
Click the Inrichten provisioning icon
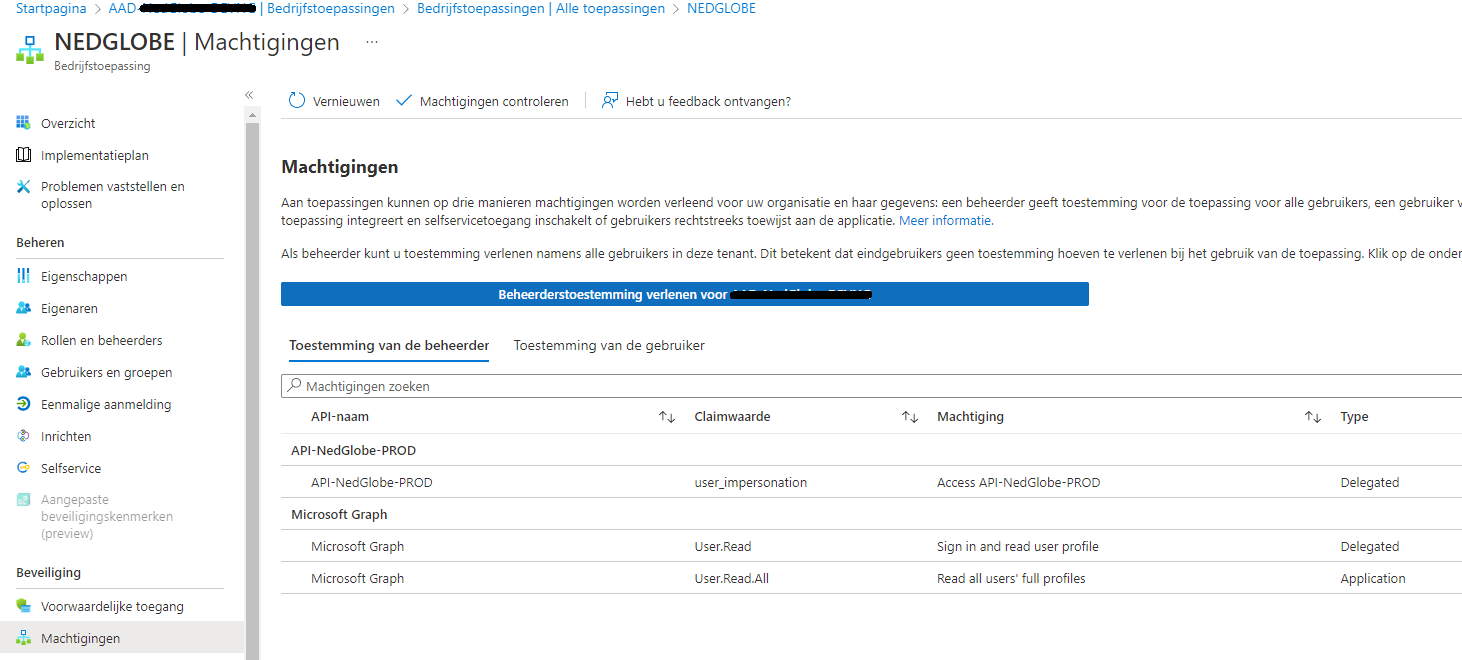(x=24, y=436)
